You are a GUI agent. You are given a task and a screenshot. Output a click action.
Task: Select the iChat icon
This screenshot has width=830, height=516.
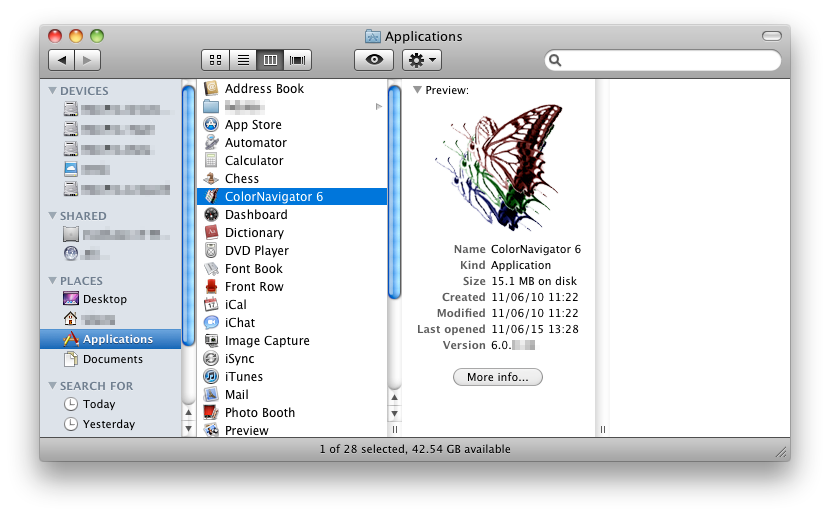pyautogui.click(x=211, y=322)
